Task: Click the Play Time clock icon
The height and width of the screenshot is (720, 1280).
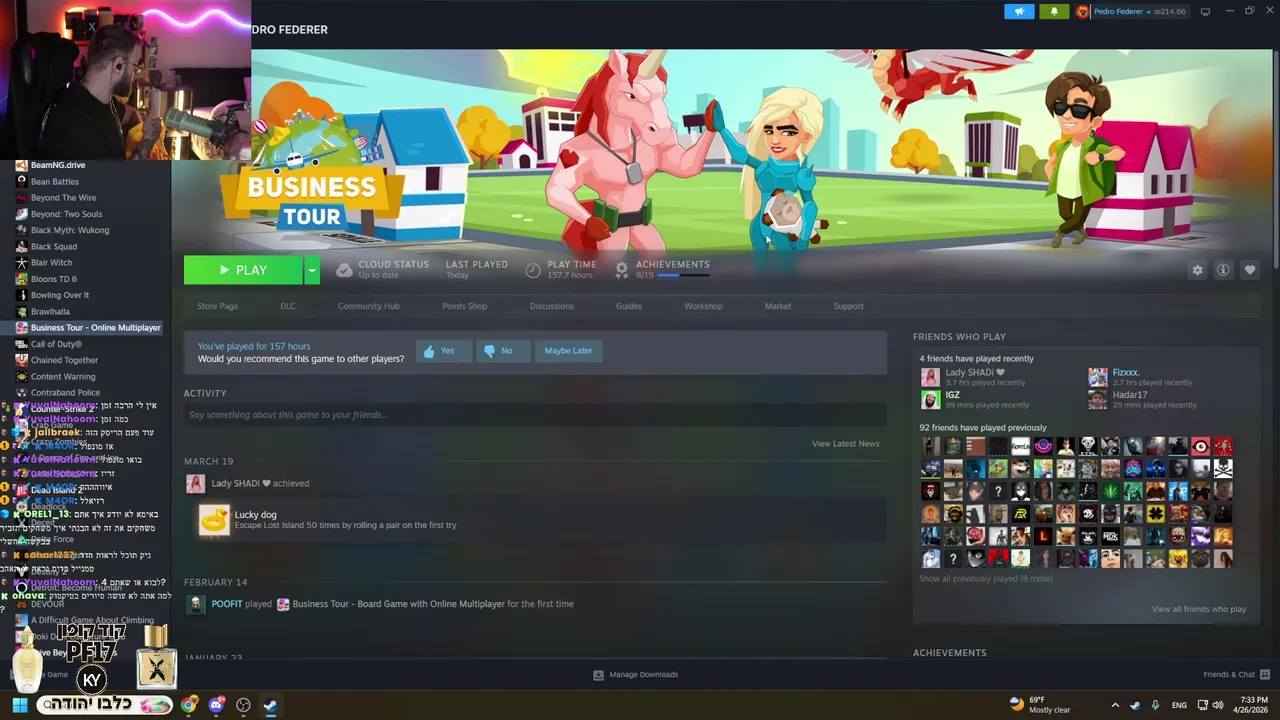Action: click(533, 270)
